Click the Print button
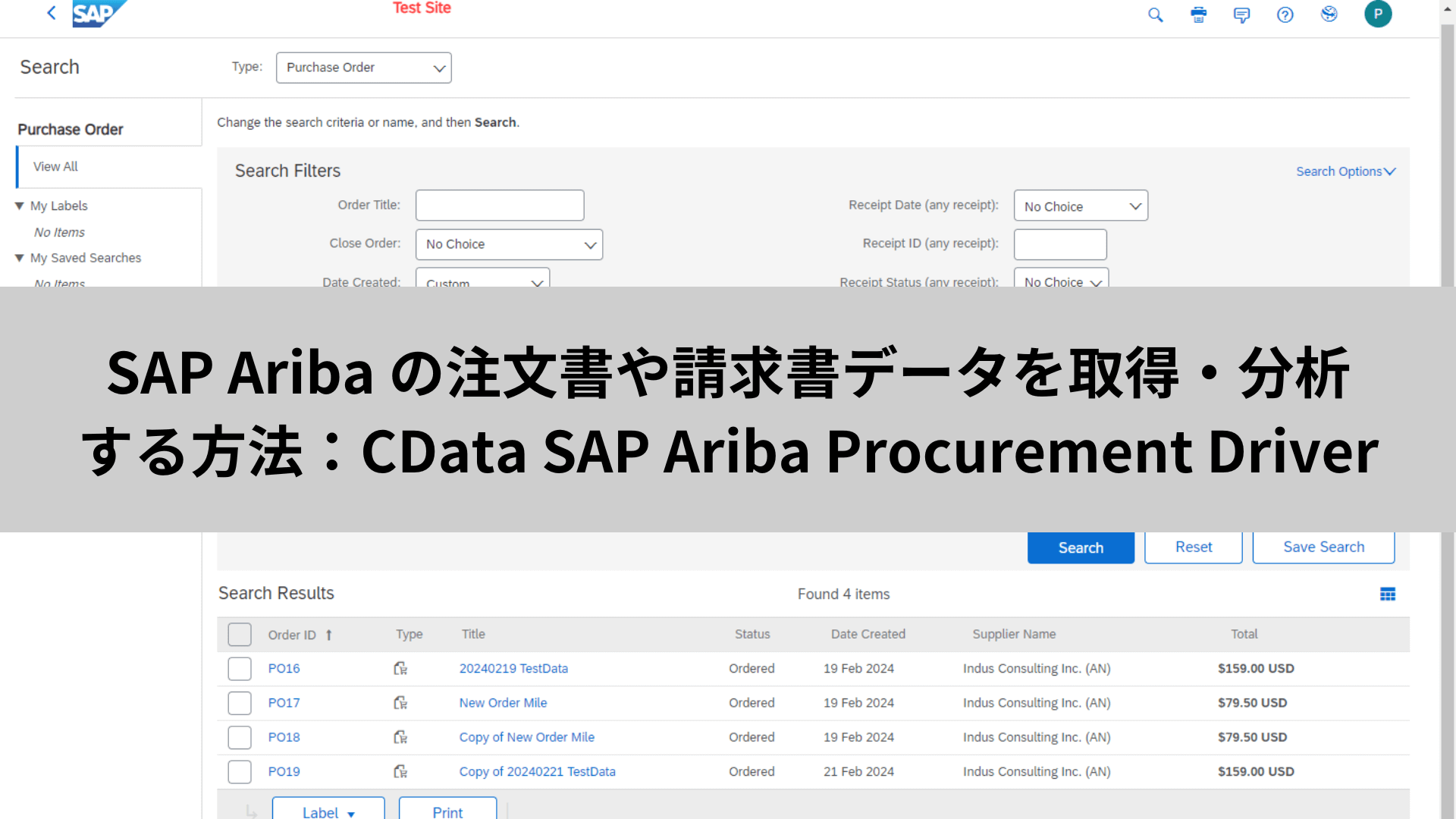 pos(447,808)
